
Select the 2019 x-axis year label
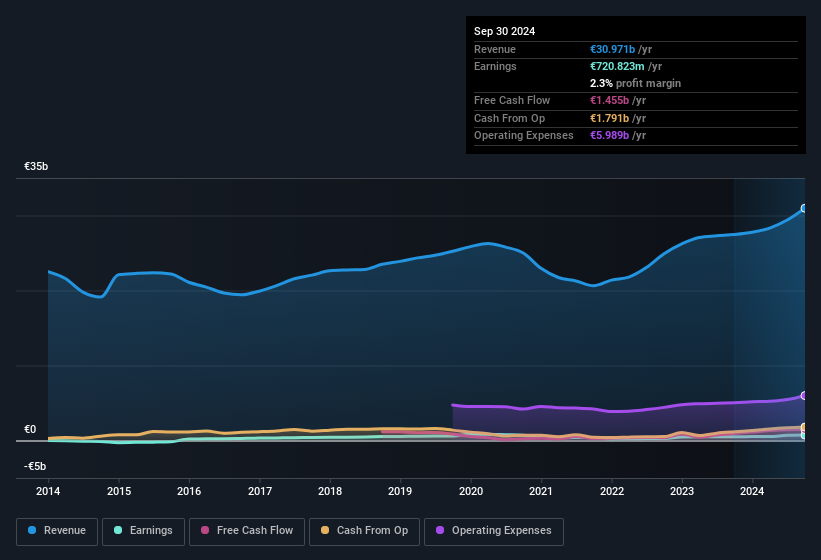click(x=400, y=491)
